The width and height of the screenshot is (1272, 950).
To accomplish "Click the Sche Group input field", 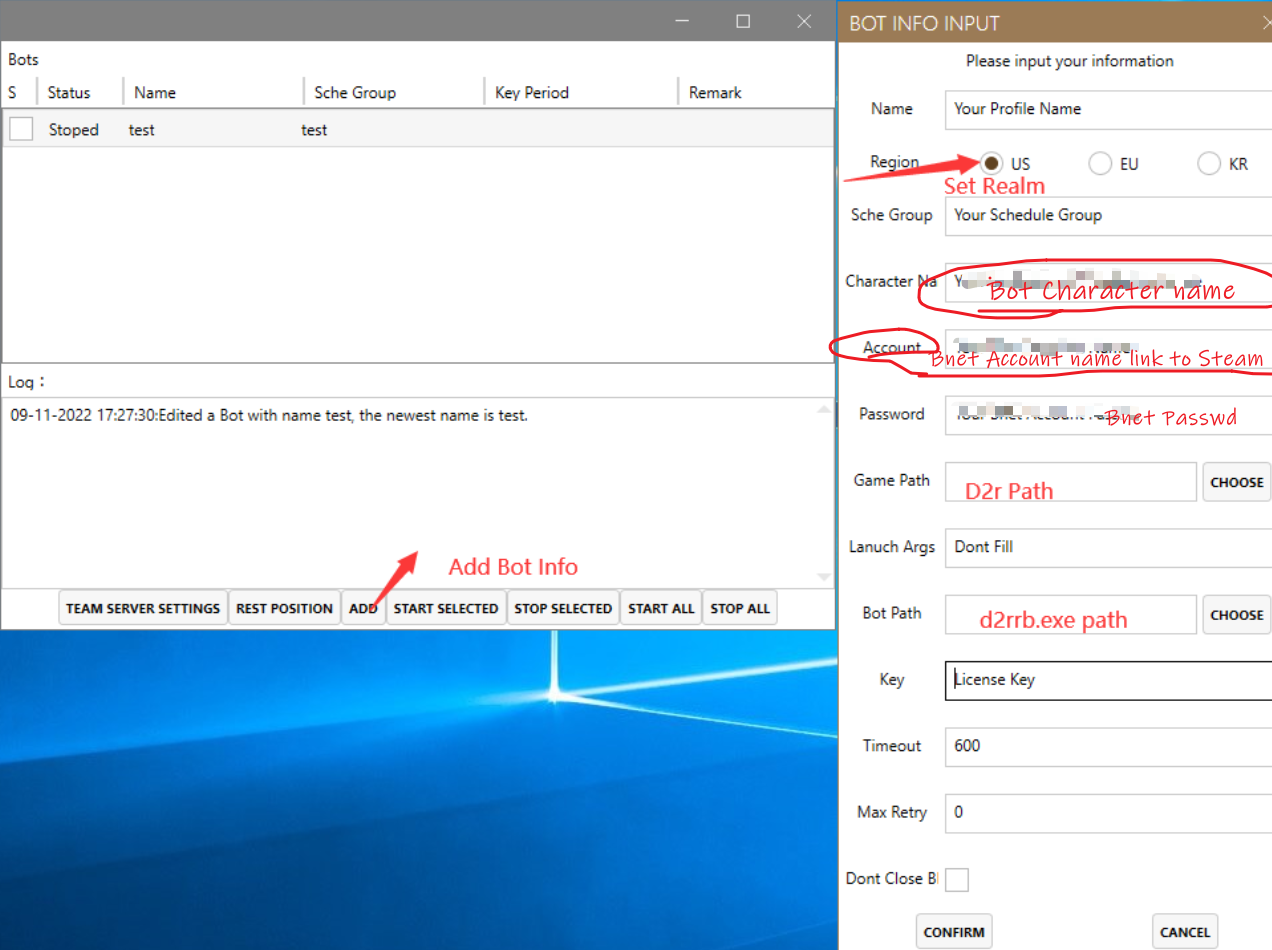I will [1108, 215].
